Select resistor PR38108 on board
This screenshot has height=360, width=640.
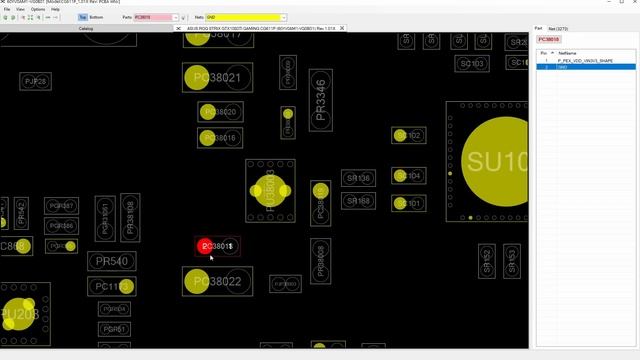[x=130, y=218]
